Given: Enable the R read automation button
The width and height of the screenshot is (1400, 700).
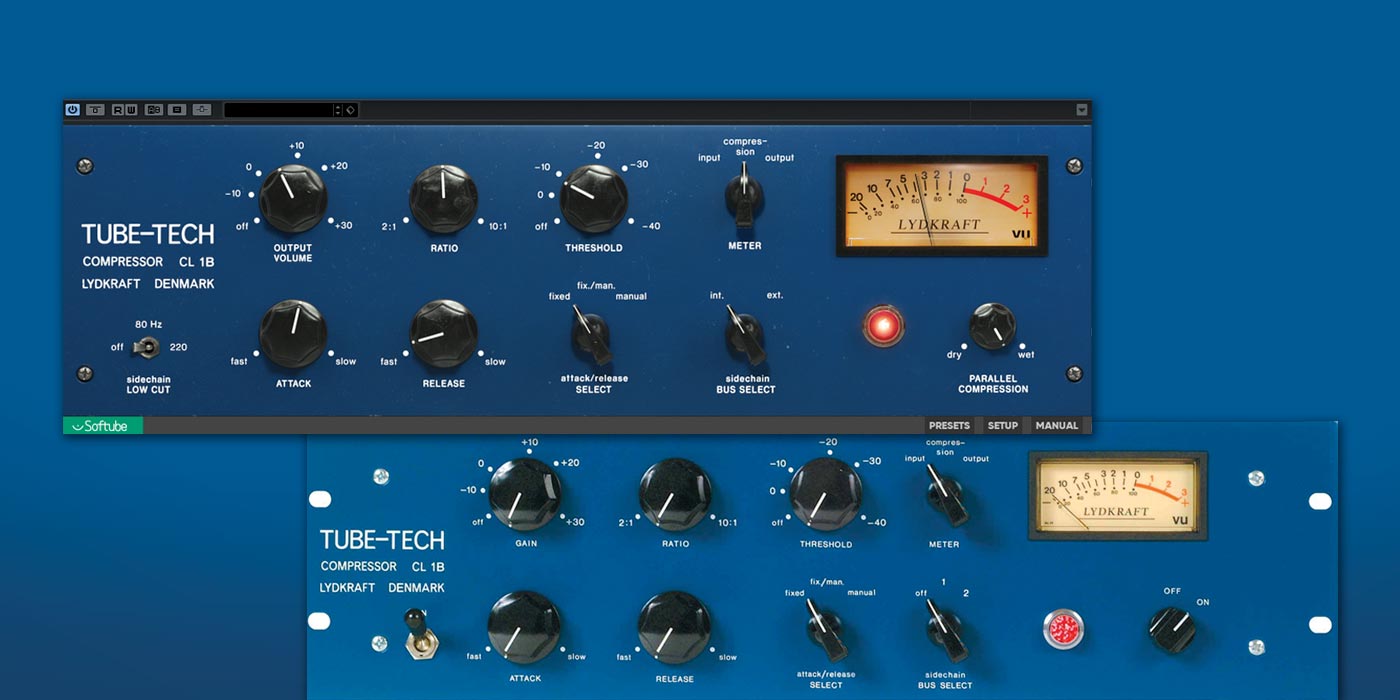Looking at the screenshot, I should 118,110.
